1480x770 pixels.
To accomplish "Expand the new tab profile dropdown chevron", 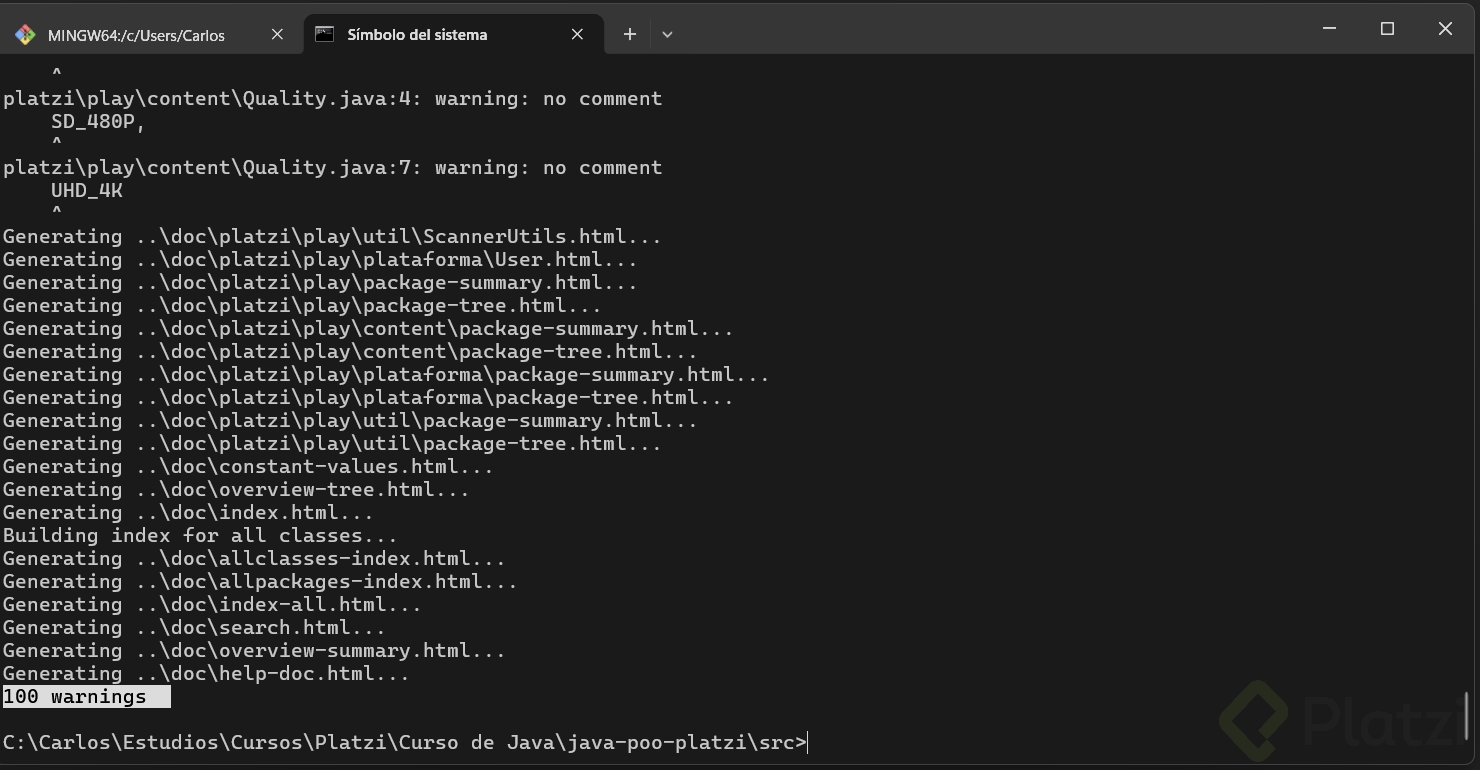I will 667,34.
